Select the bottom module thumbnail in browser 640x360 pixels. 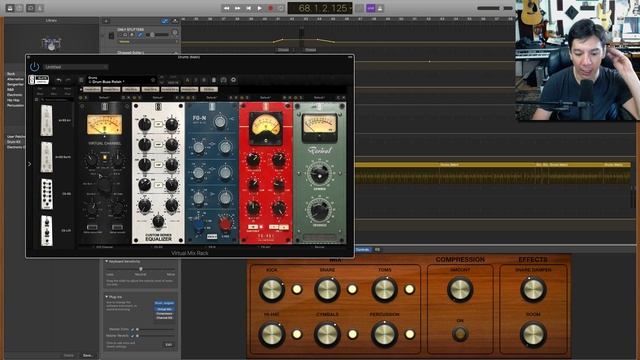point(47,231)
